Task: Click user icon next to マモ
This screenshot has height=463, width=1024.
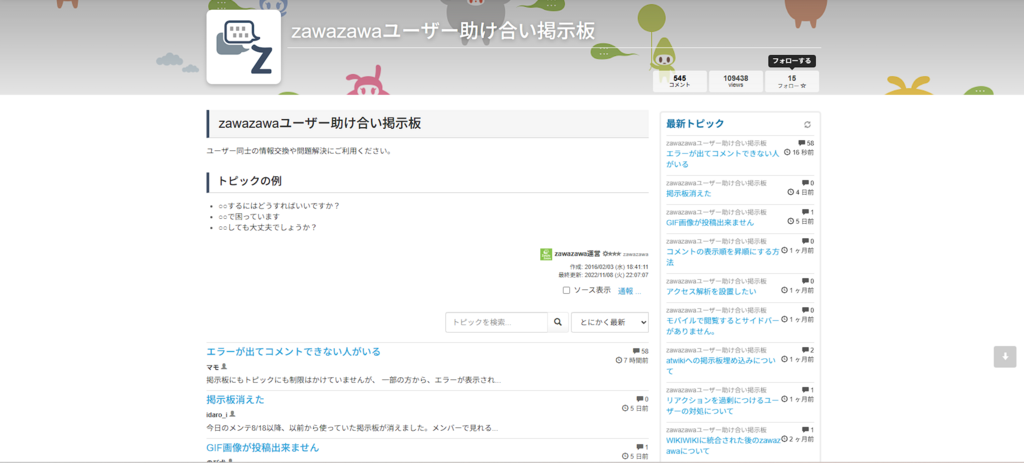Action: [224, 366]
